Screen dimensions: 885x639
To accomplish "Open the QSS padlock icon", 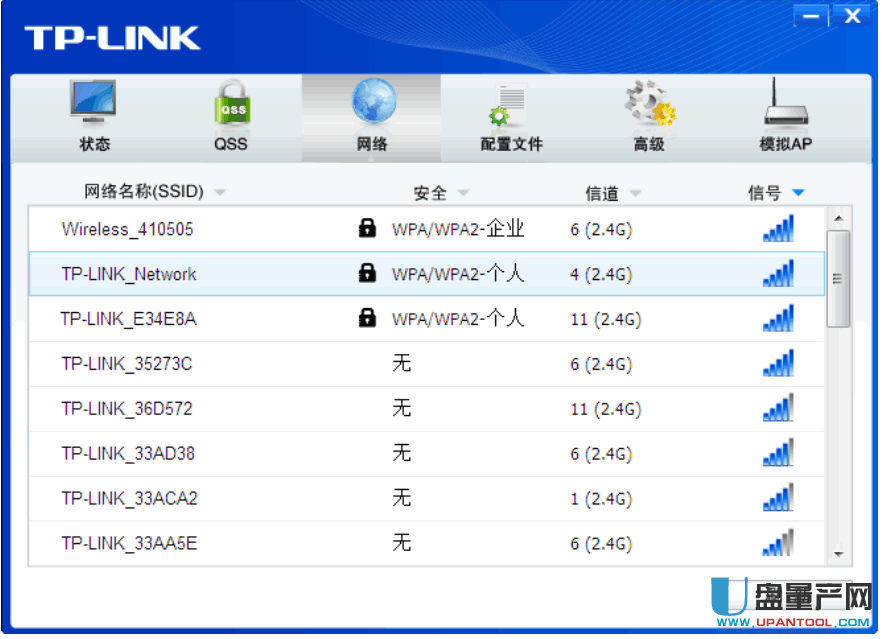I will tap(231, 102).
